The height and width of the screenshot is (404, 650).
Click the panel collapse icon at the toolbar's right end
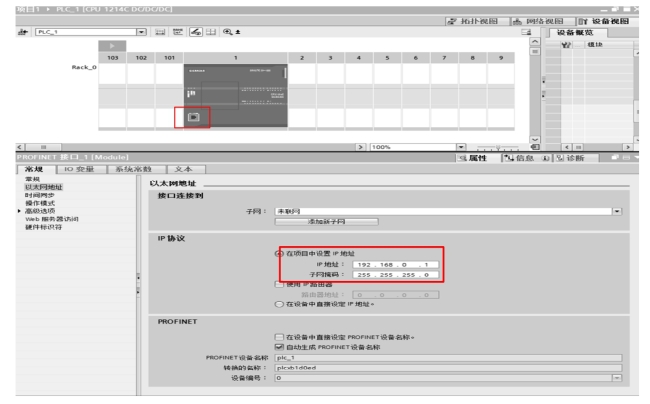526,32
